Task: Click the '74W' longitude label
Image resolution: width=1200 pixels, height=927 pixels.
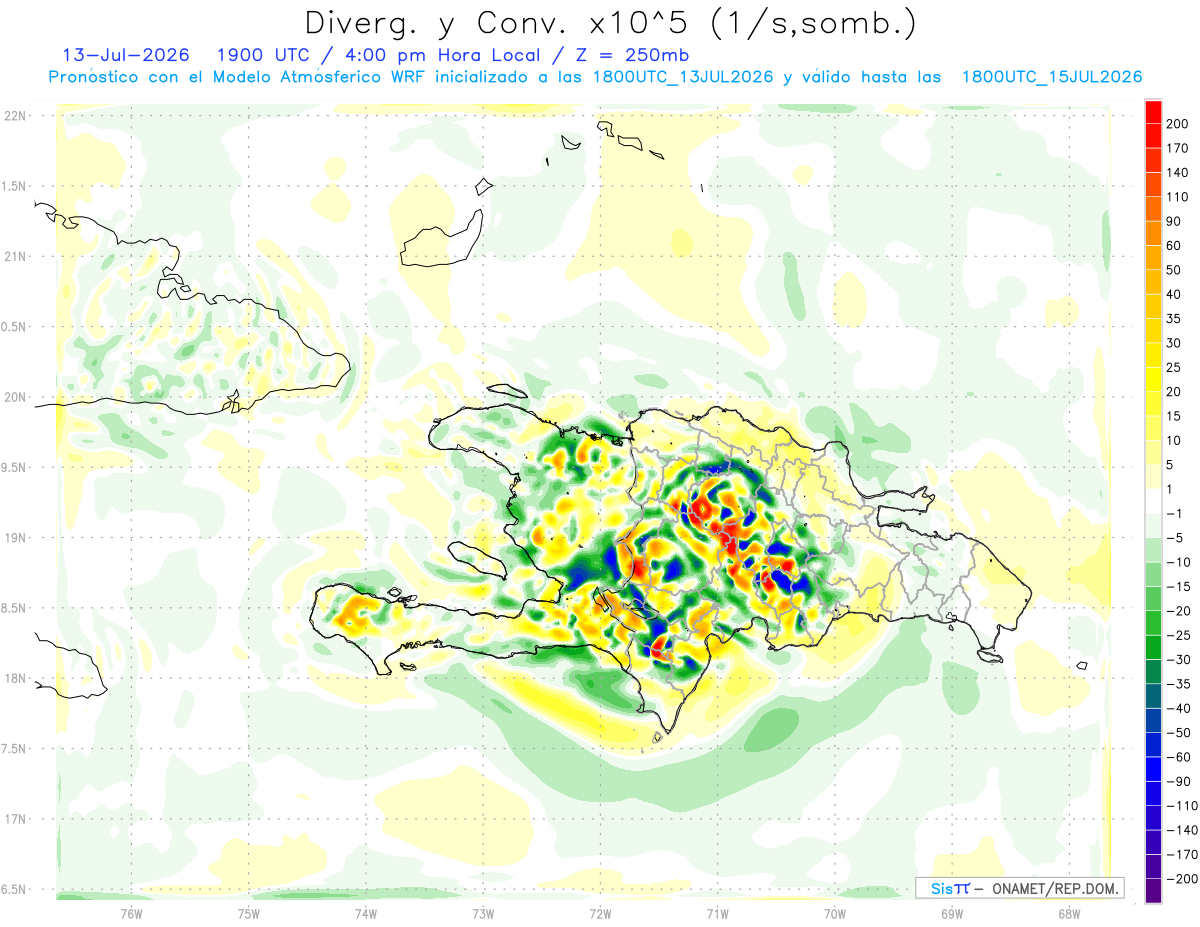Action: coord(365,913)
